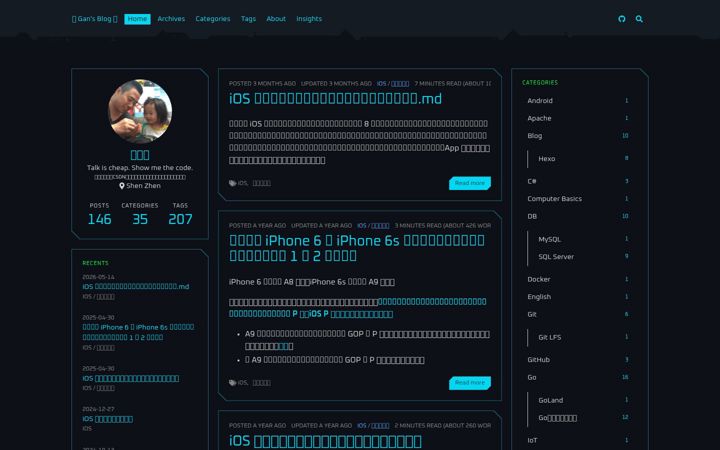Go to the Tags menu item
The width and height of the screenshot is (720, 450).
coord(248,19)
